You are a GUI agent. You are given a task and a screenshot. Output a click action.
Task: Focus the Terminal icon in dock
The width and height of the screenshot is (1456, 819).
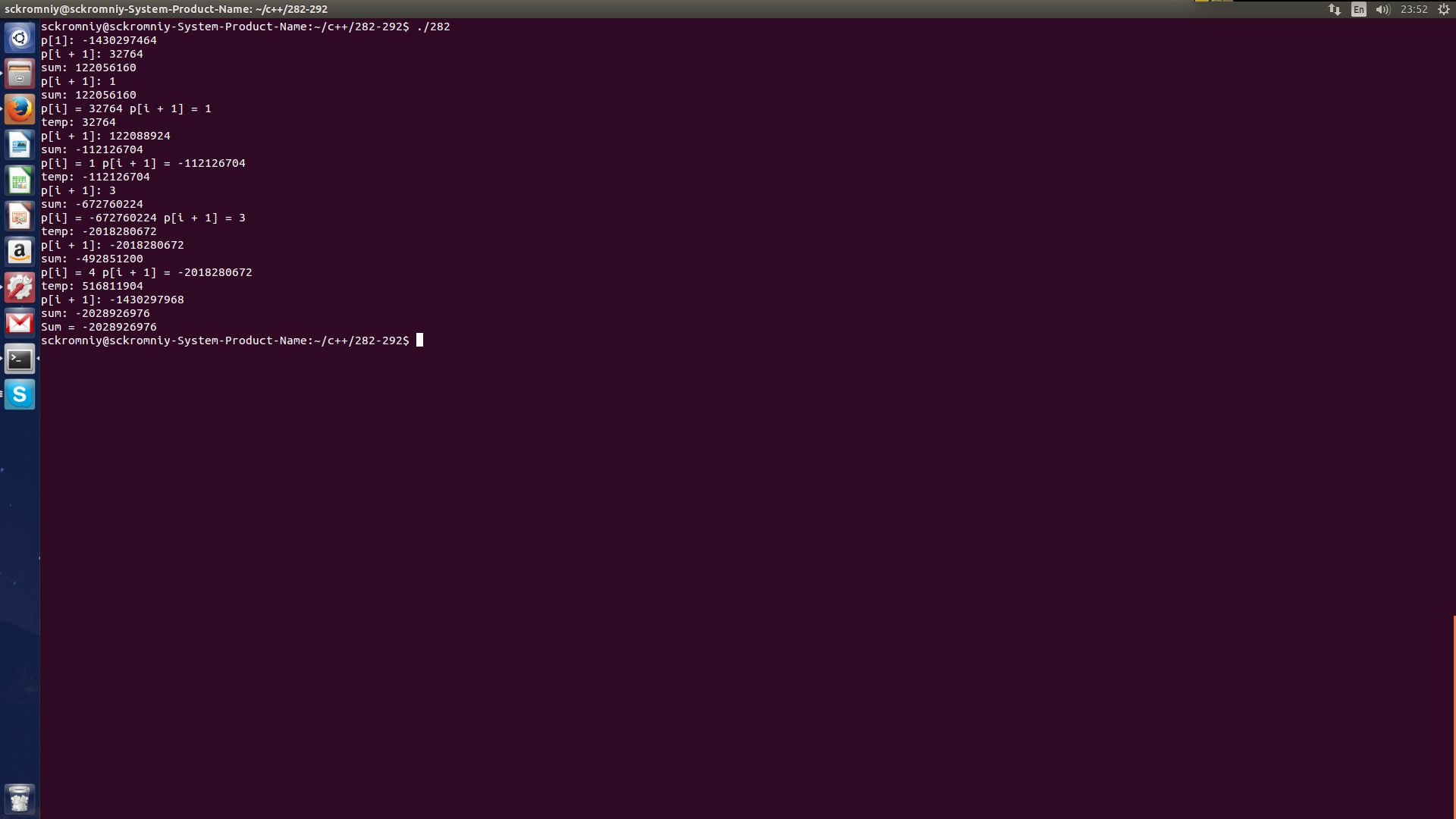[x=20, y=359]
